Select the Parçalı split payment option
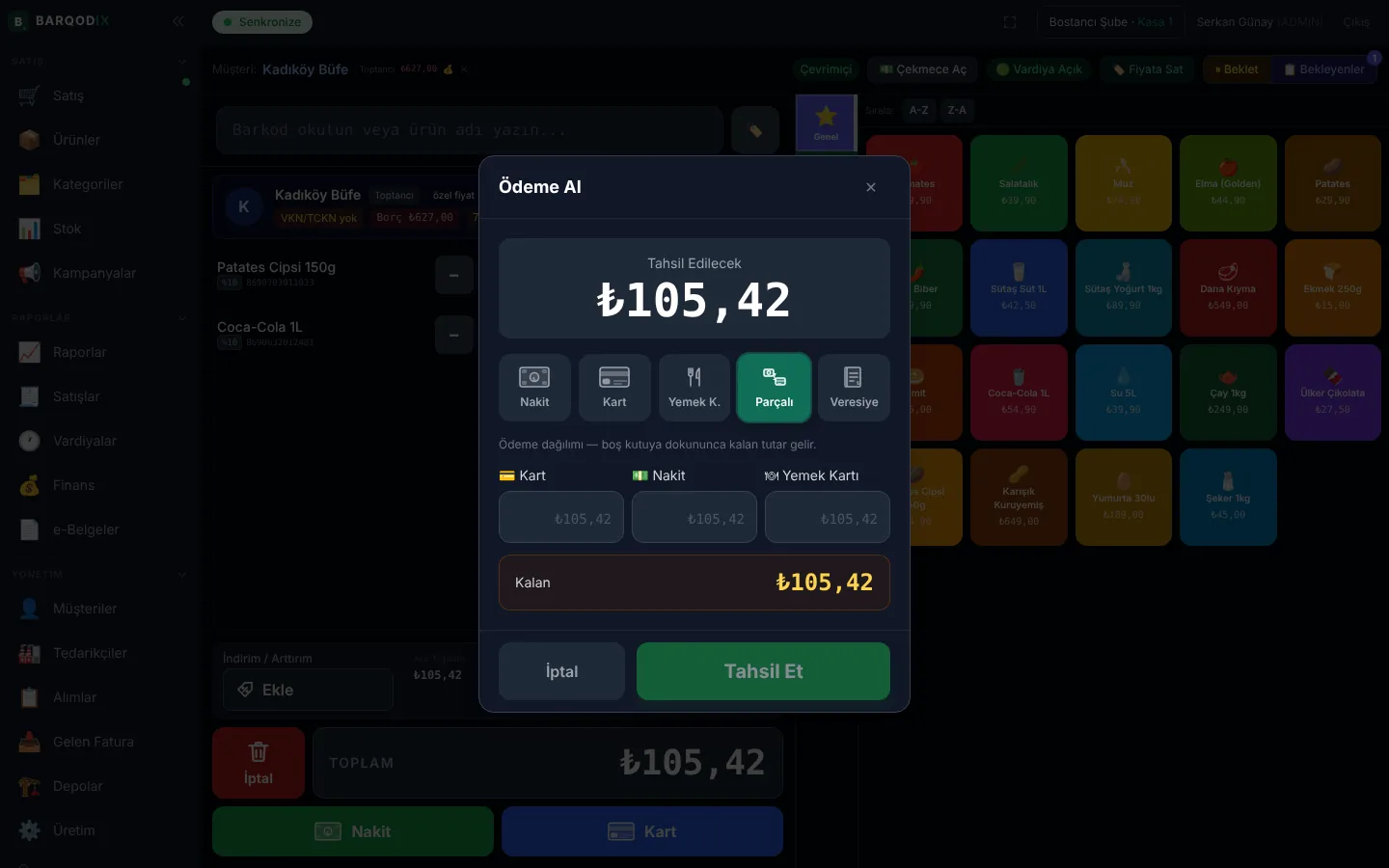 [x=775, y=388]
